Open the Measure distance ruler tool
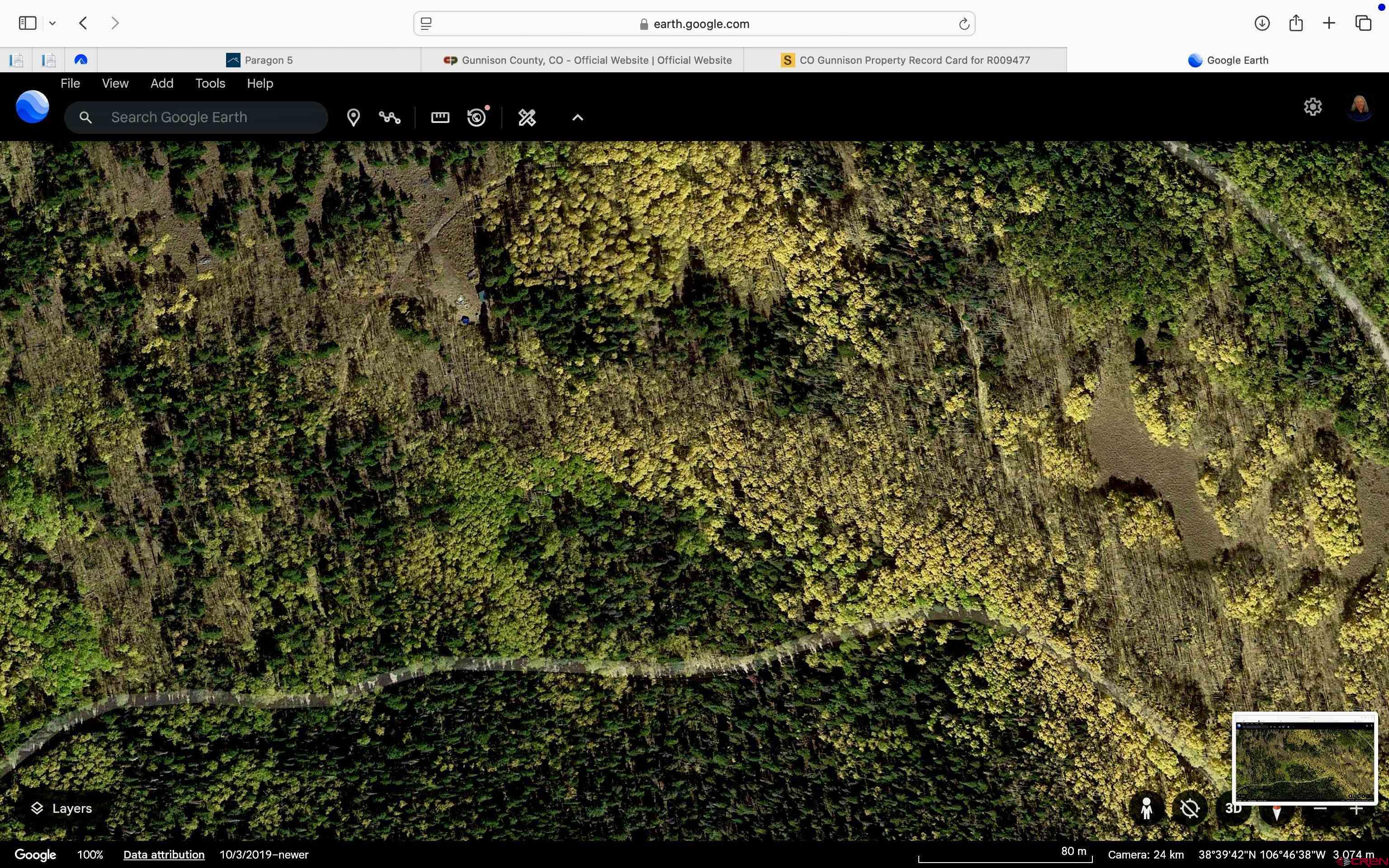This screenshot has width=1389, height=868. pos(439,118)
